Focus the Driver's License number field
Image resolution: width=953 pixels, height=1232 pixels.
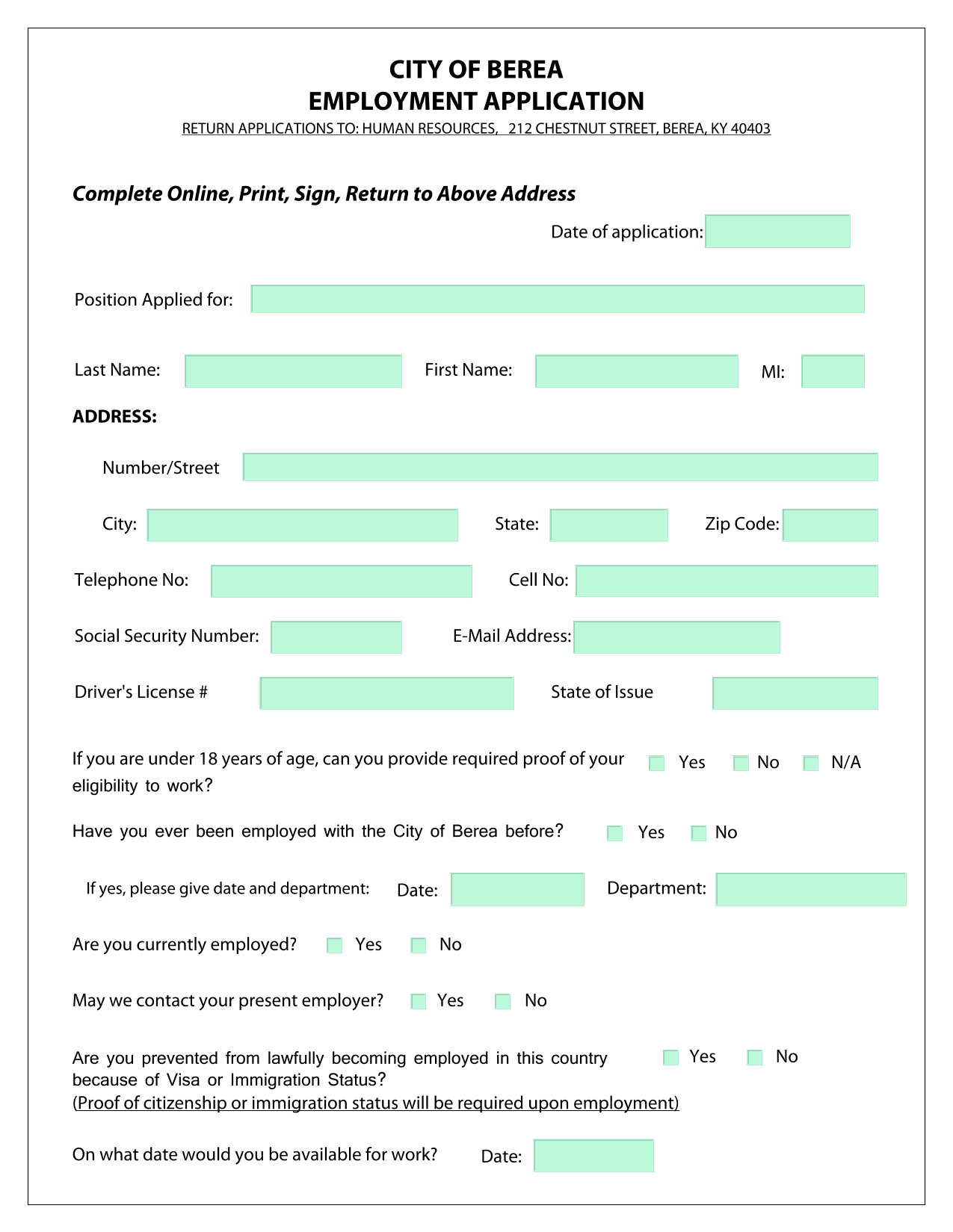386,693
